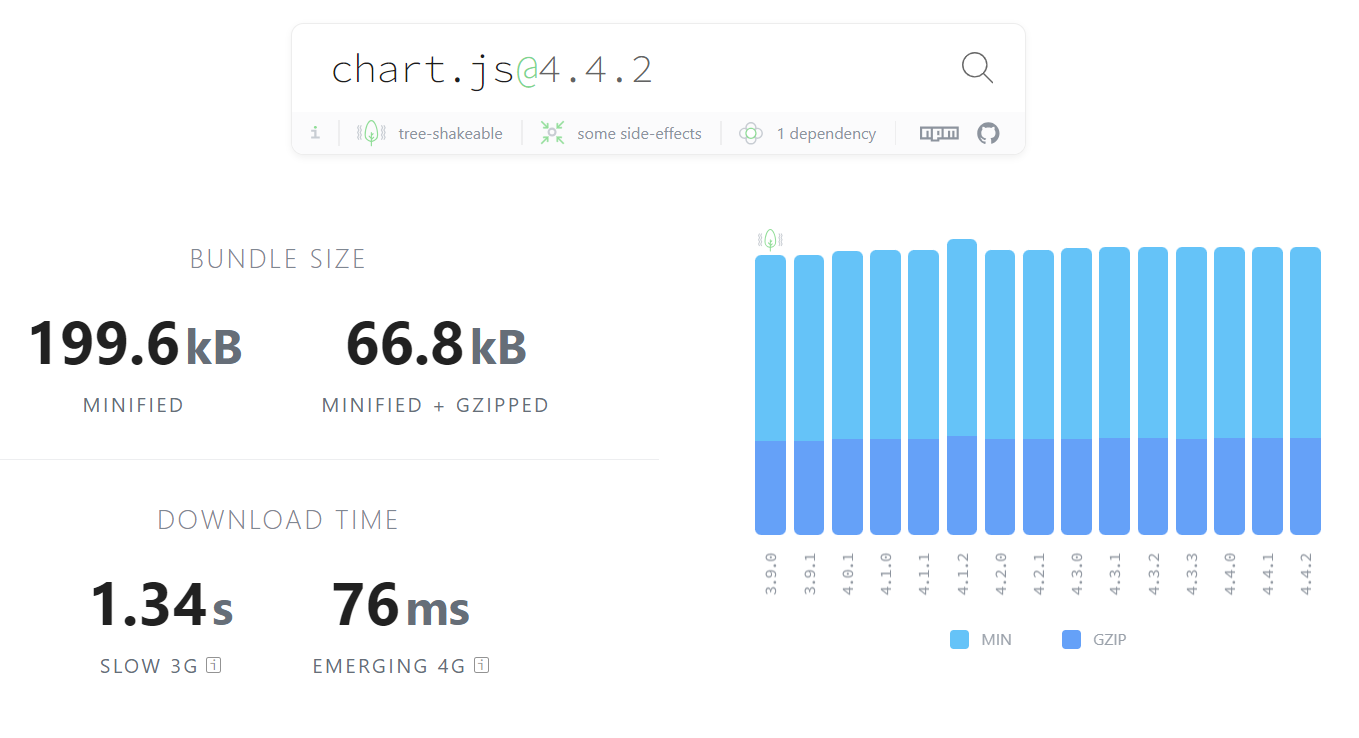Open the npm package page icon
This screenshot has width=1359, height=738.
point(939,133)
